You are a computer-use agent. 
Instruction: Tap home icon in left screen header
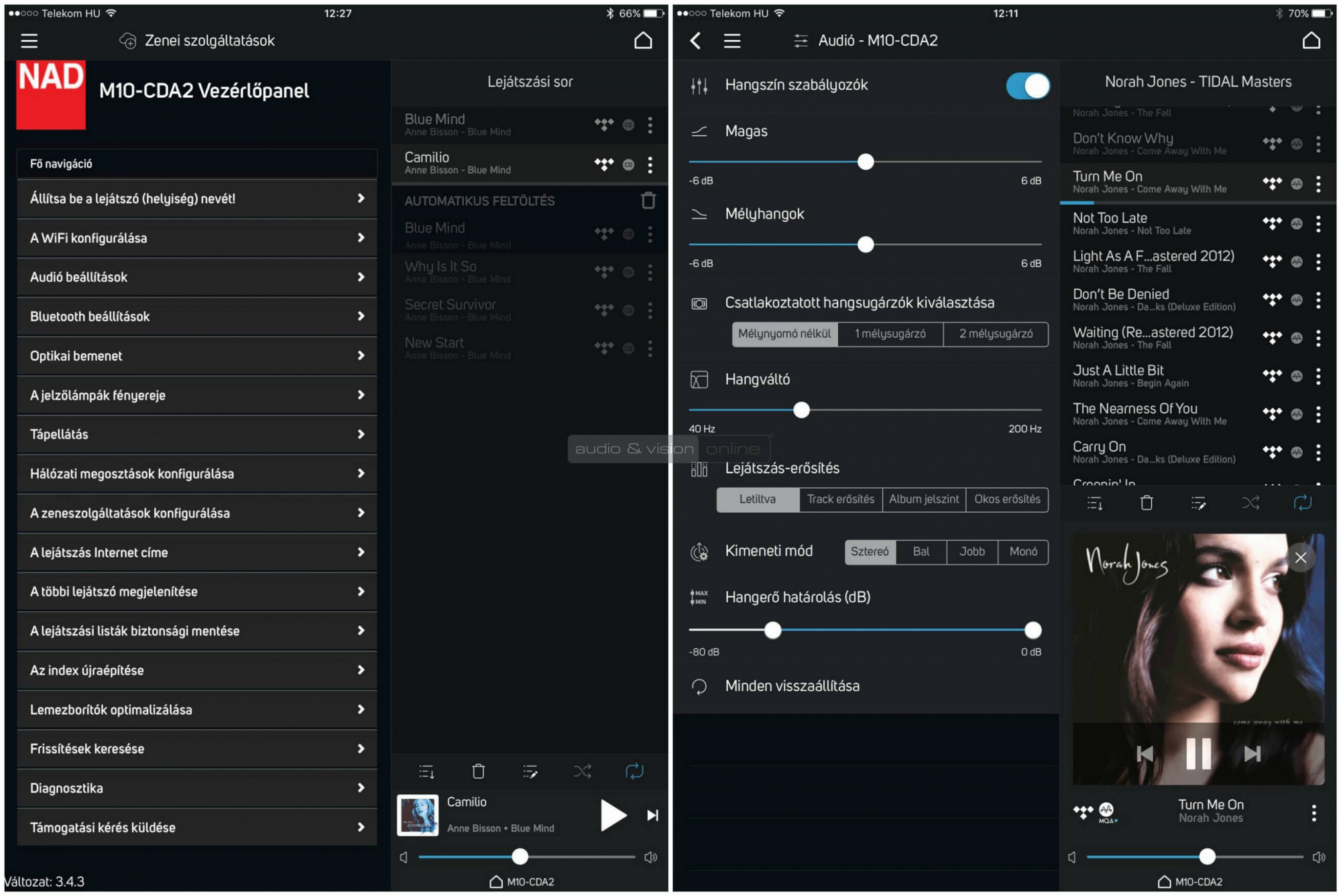tap(643, 41)
